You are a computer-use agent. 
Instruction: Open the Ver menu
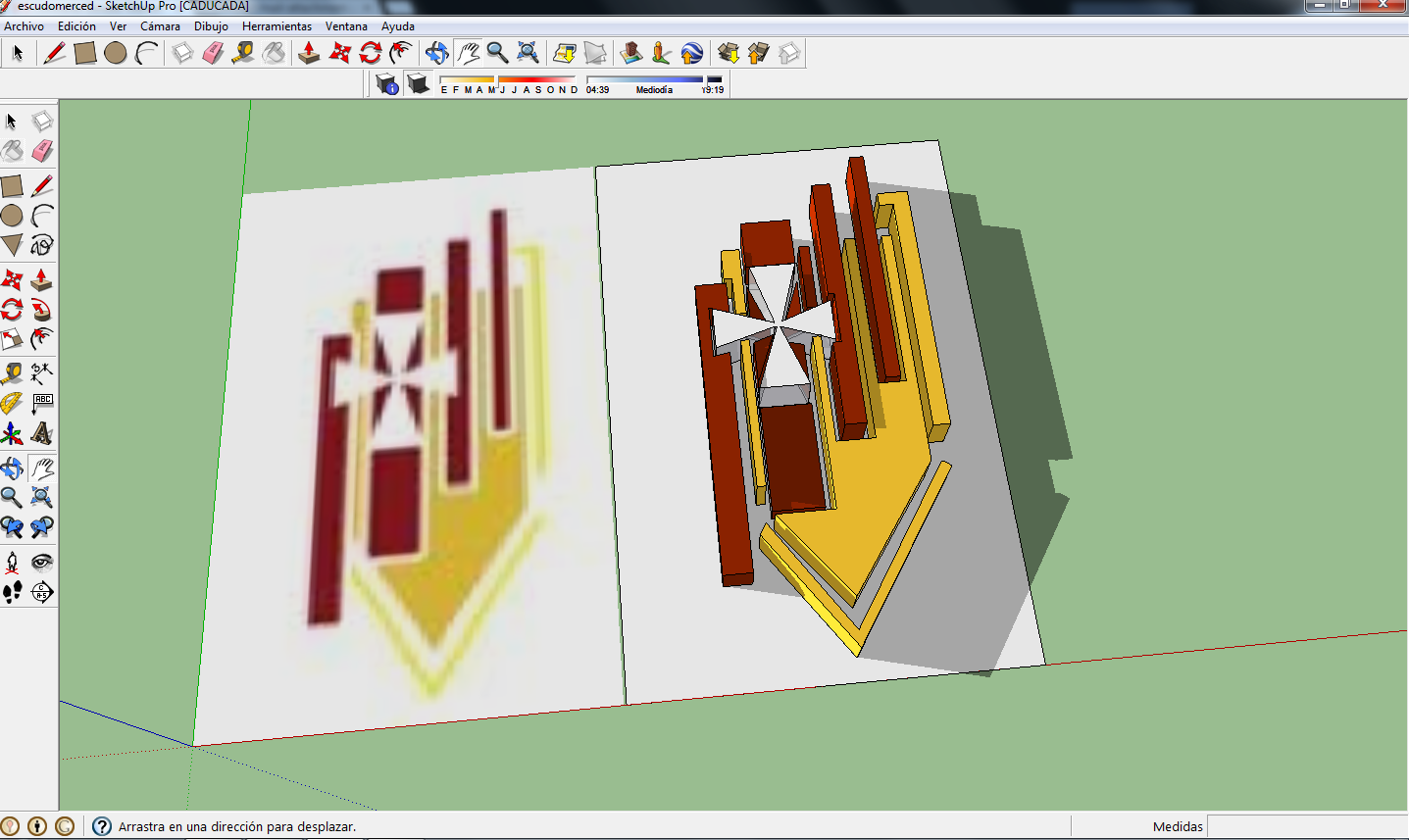(x=118, y=26)
